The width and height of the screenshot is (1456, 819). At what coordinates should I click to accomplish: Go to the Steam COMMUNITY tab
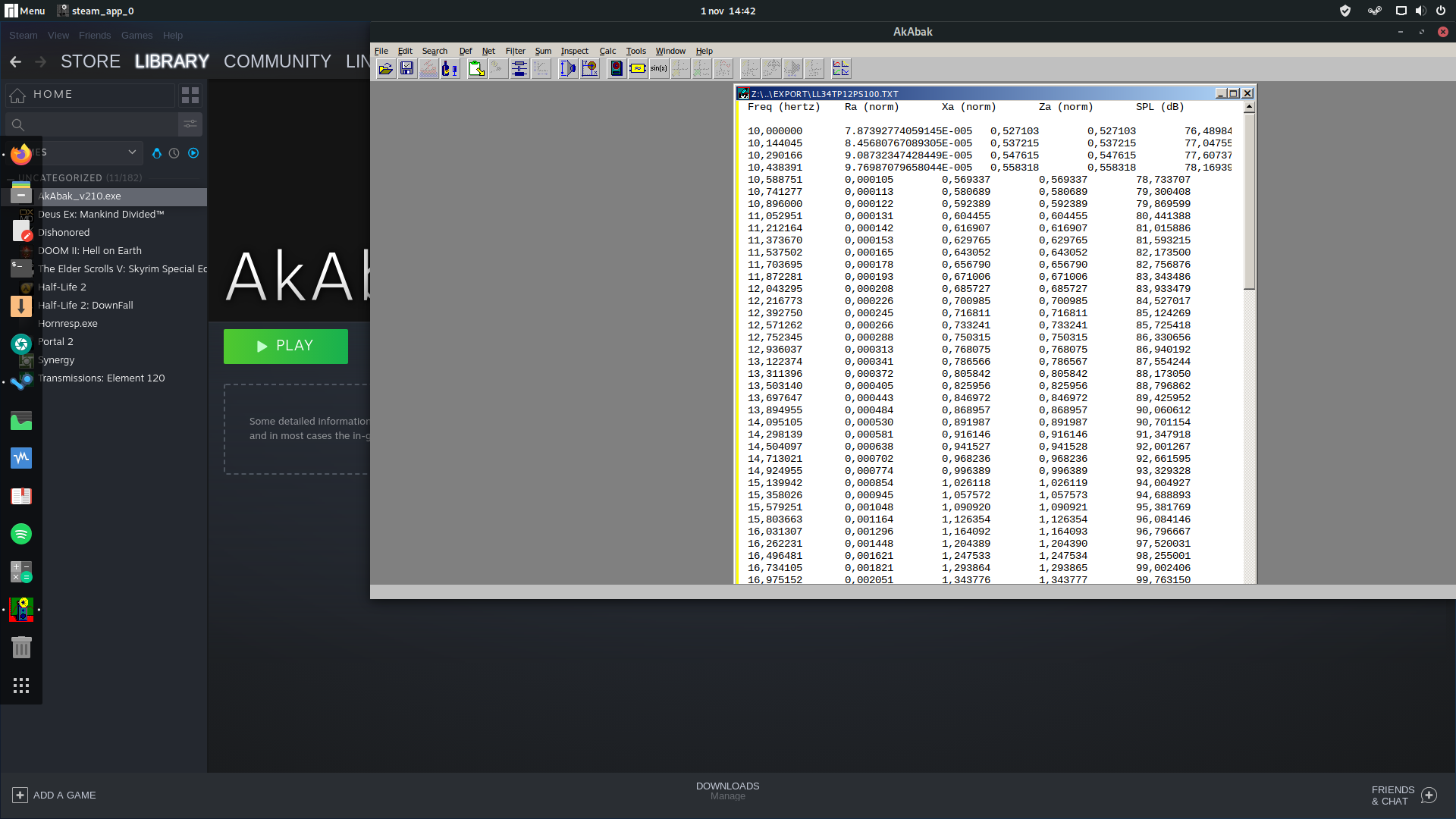[x=277, y=61]
